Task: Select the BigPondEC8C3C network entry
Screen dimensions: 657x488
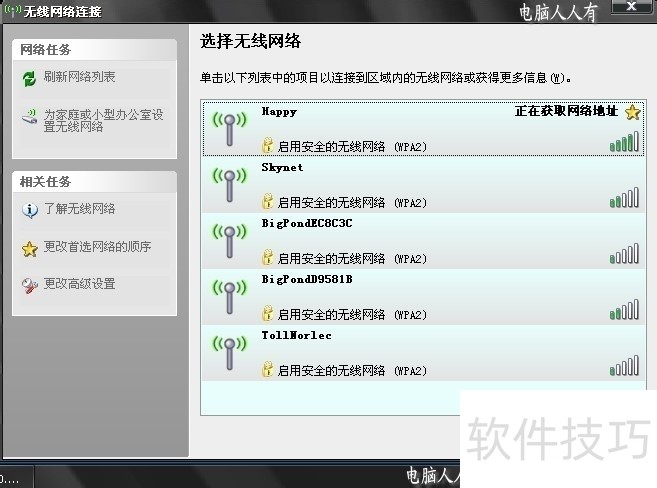Action: pos(306,224)
